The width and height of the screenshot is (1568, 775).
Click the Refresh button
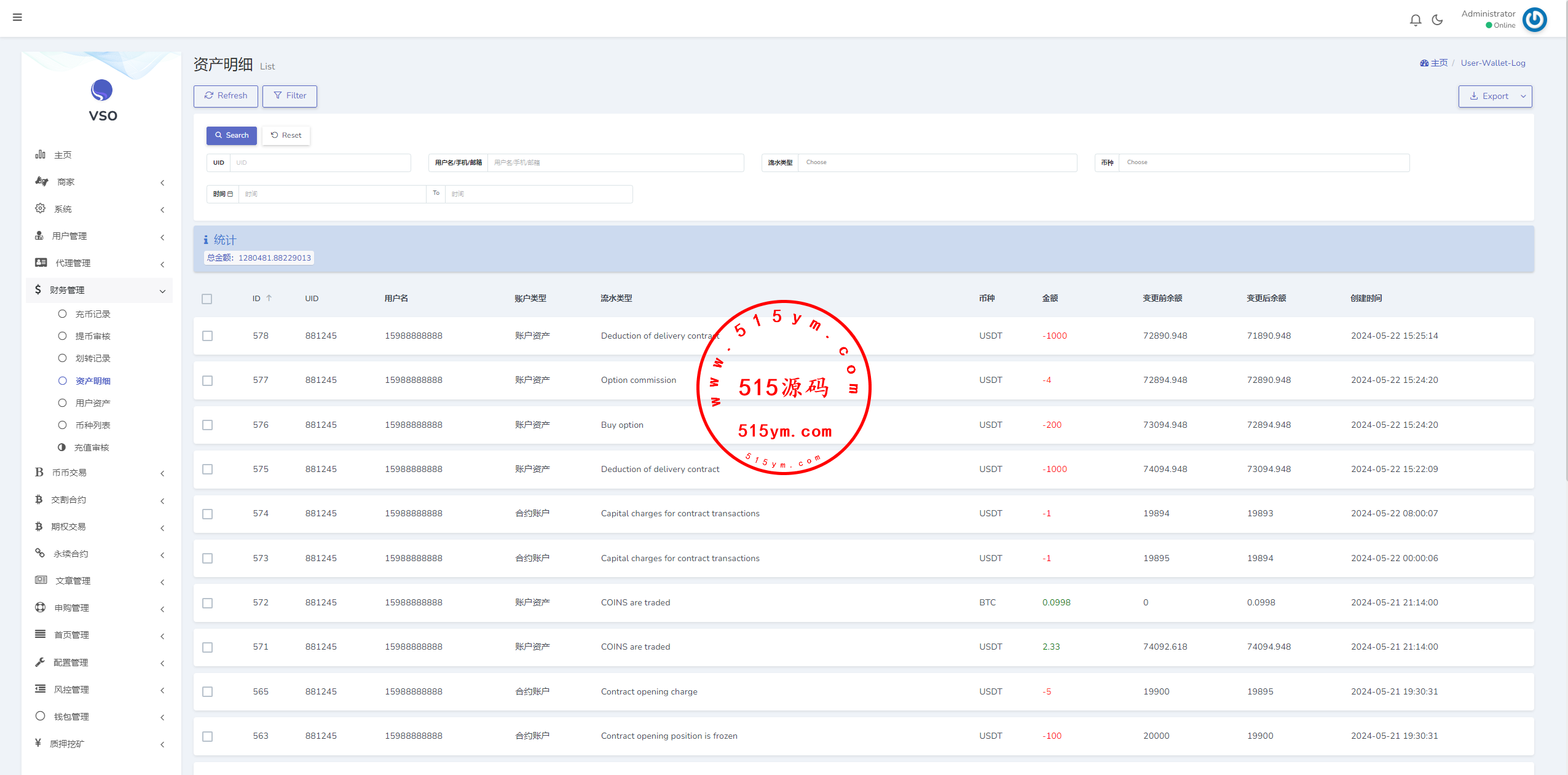[x=226, y=96]
